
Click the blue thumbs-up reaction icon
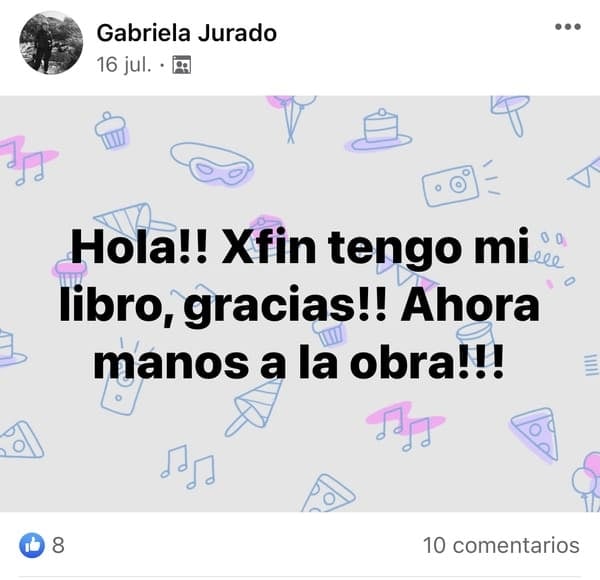32,545
